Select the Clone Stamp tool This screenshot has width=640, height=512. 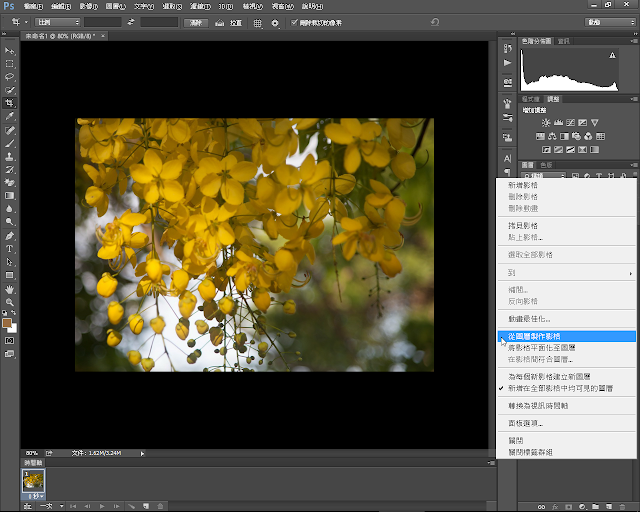tap(9, 156)
